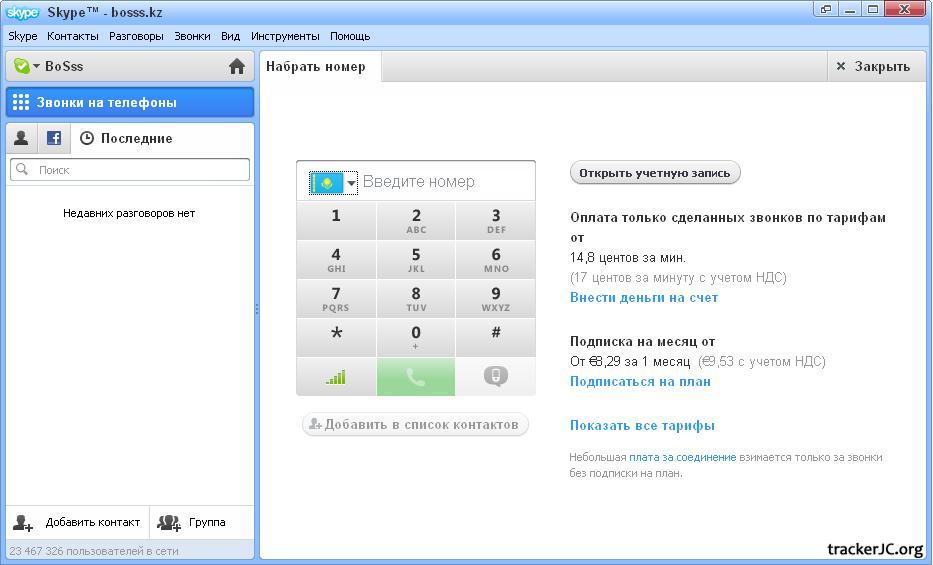The image size is (933, 565).
Task: Open the Звонки menu
Action: [x=192, y=36]
